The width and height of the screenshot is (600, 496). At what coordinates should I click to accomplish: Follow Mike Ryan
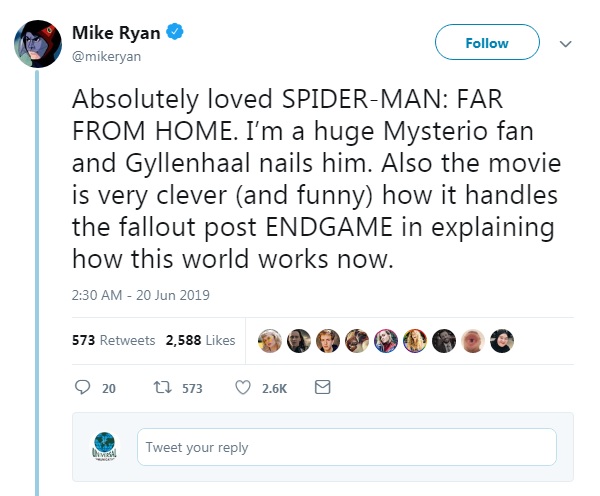click(487, 43)
